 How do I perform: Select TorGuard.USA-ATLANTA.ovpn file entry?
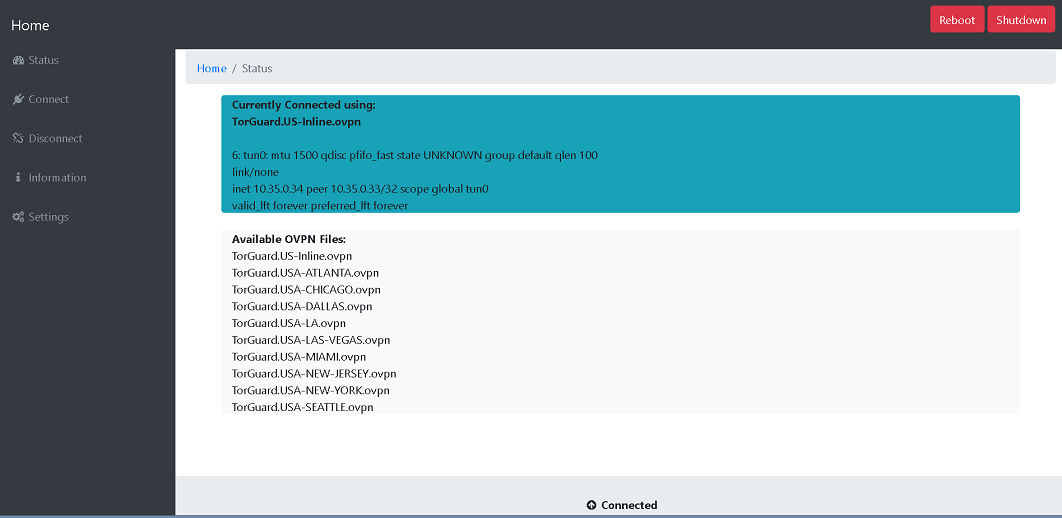pos(305,273)
